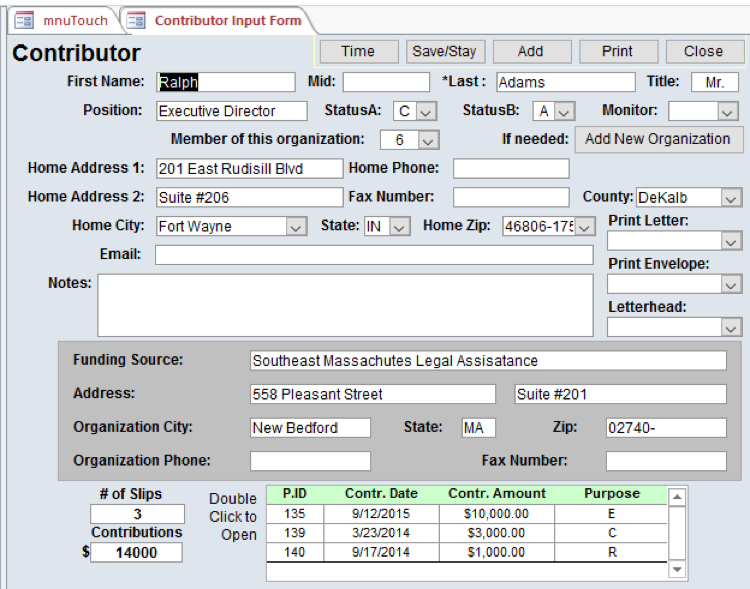Select contribution row with P.ID 139

tap(294, 533)
